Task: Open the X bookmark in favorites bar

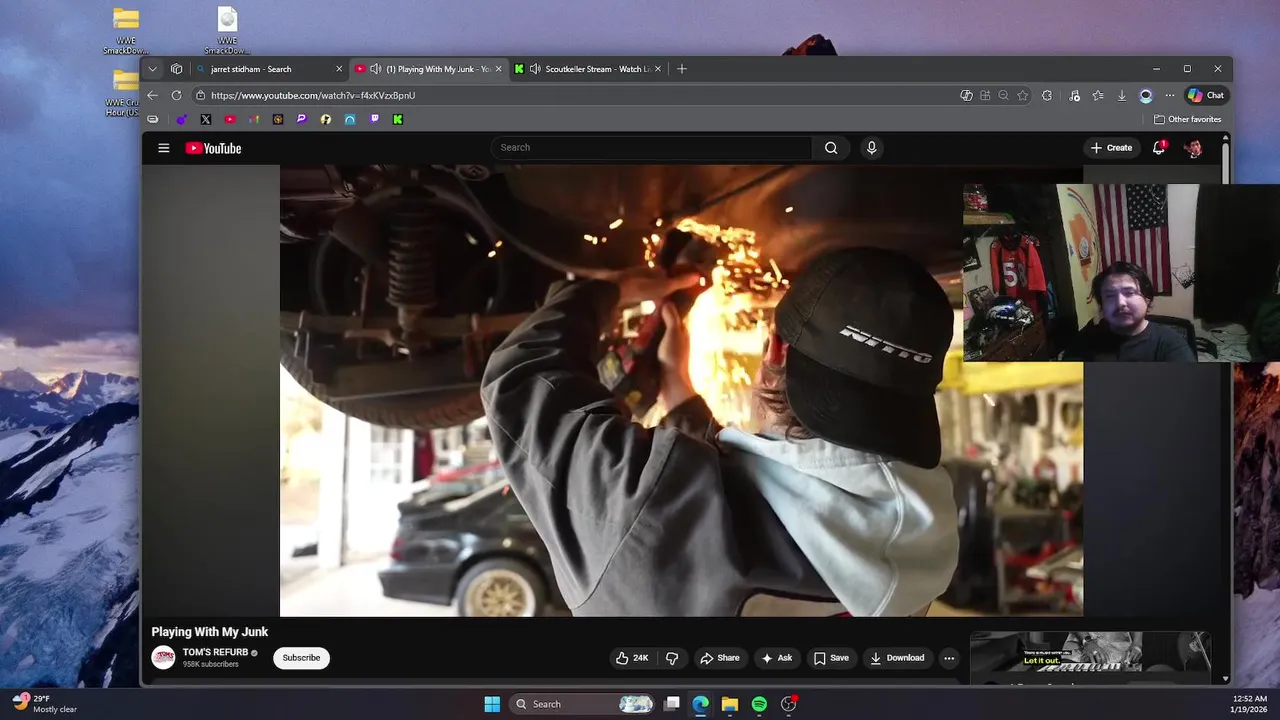Action: coord(206,119)
